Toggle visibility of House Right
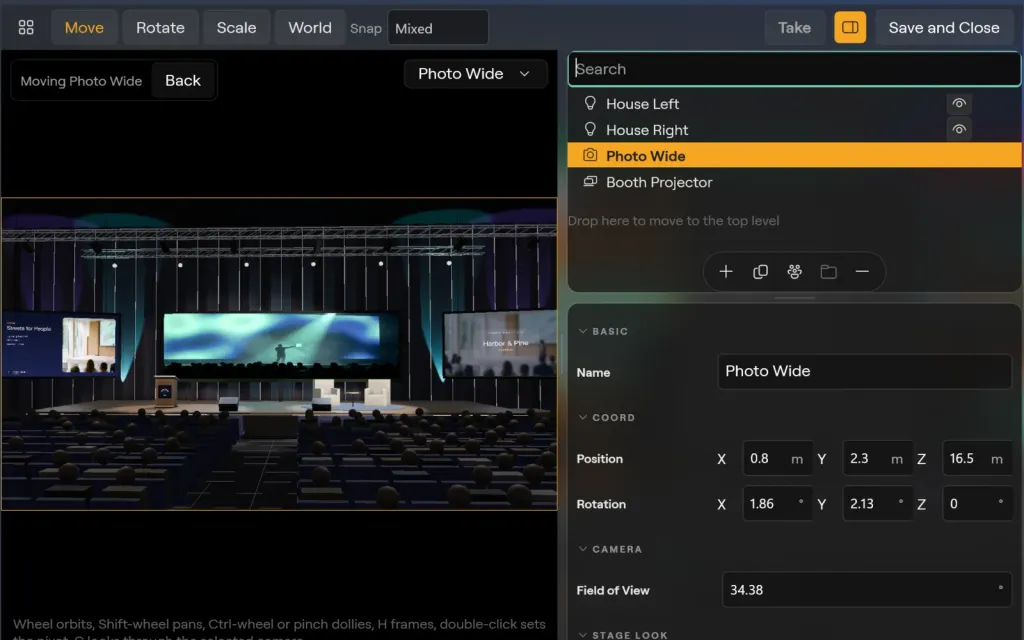This screenshot has height=640, width=1024. click(x=959, y=129)
